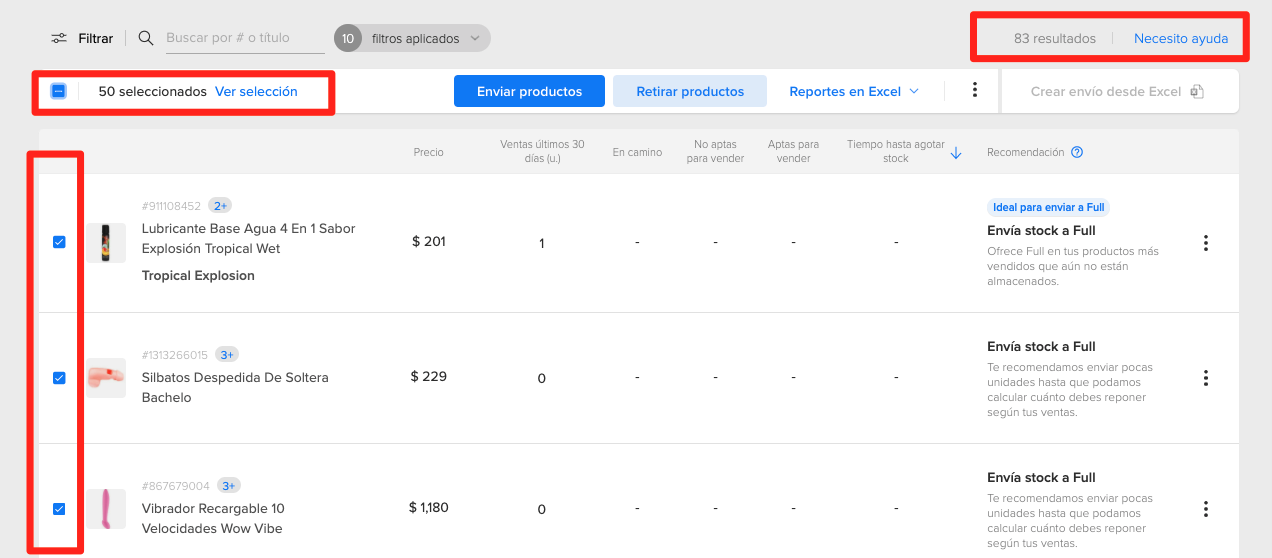Click the product ID #911108452
The width and height of the screenshot is (1272, 558).
(x=171, y=206)
